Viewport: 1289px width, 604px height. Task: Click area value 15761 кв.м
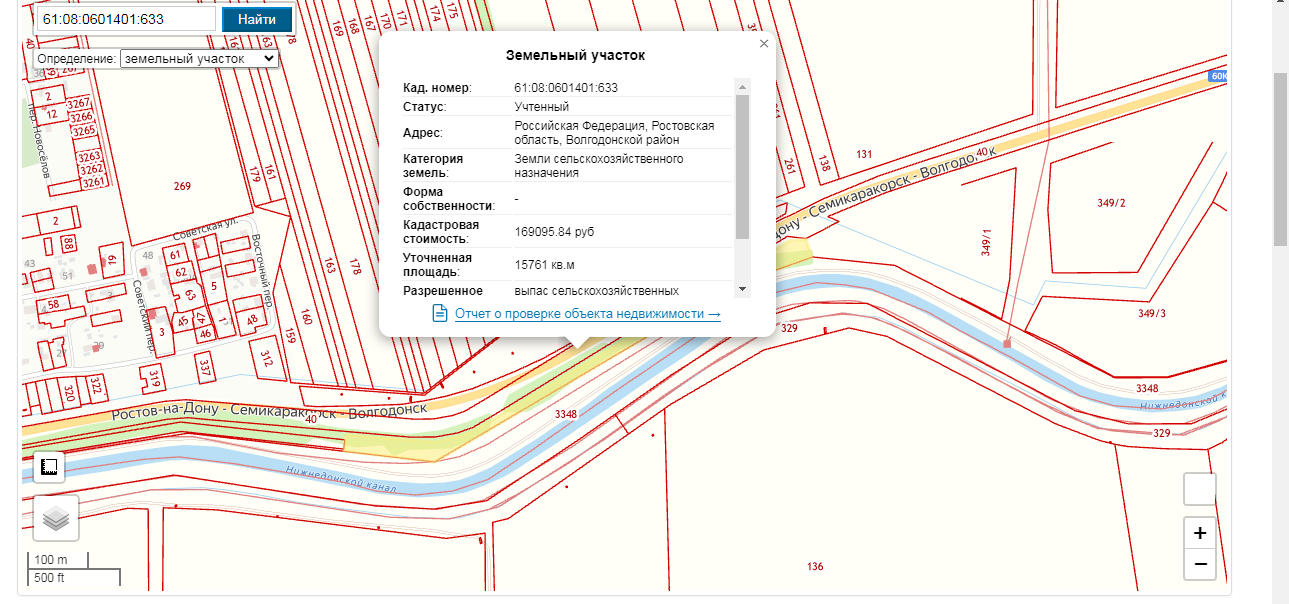(545, 265)
